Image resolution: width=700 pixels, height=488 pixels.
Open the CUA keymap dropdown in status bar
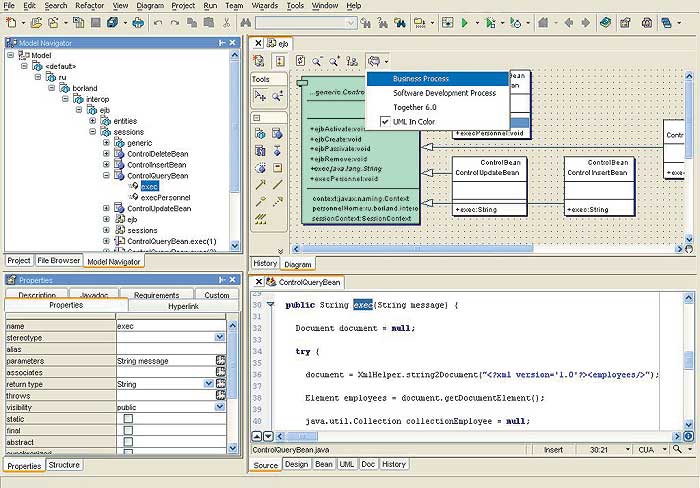coord(665,450)
